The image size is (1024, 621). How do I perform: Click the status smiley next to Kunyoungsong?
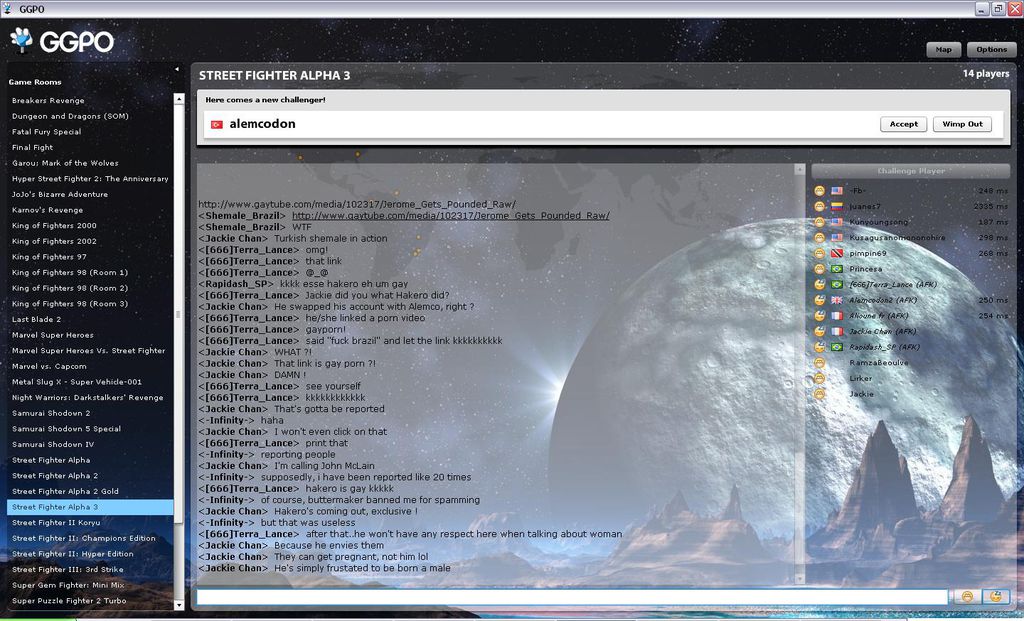pos(819,222)
